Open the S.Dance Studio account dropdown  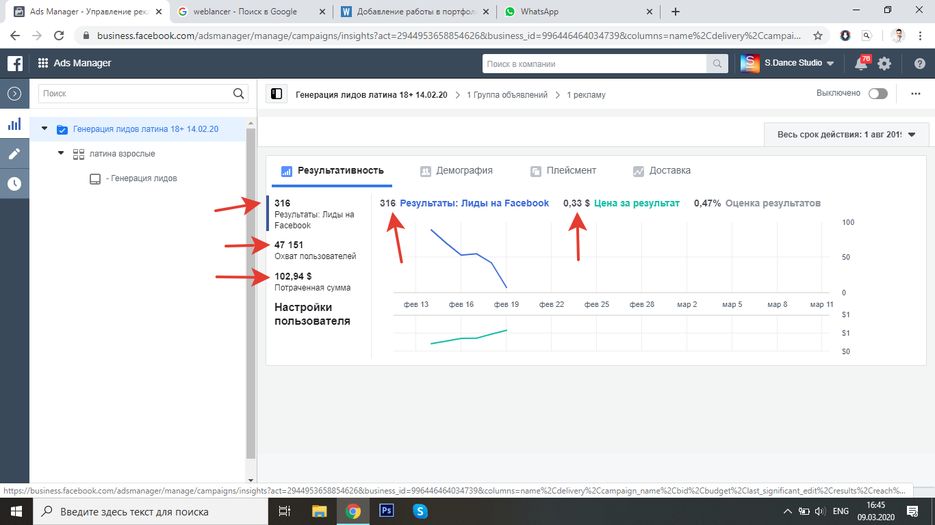coord(787,63)
